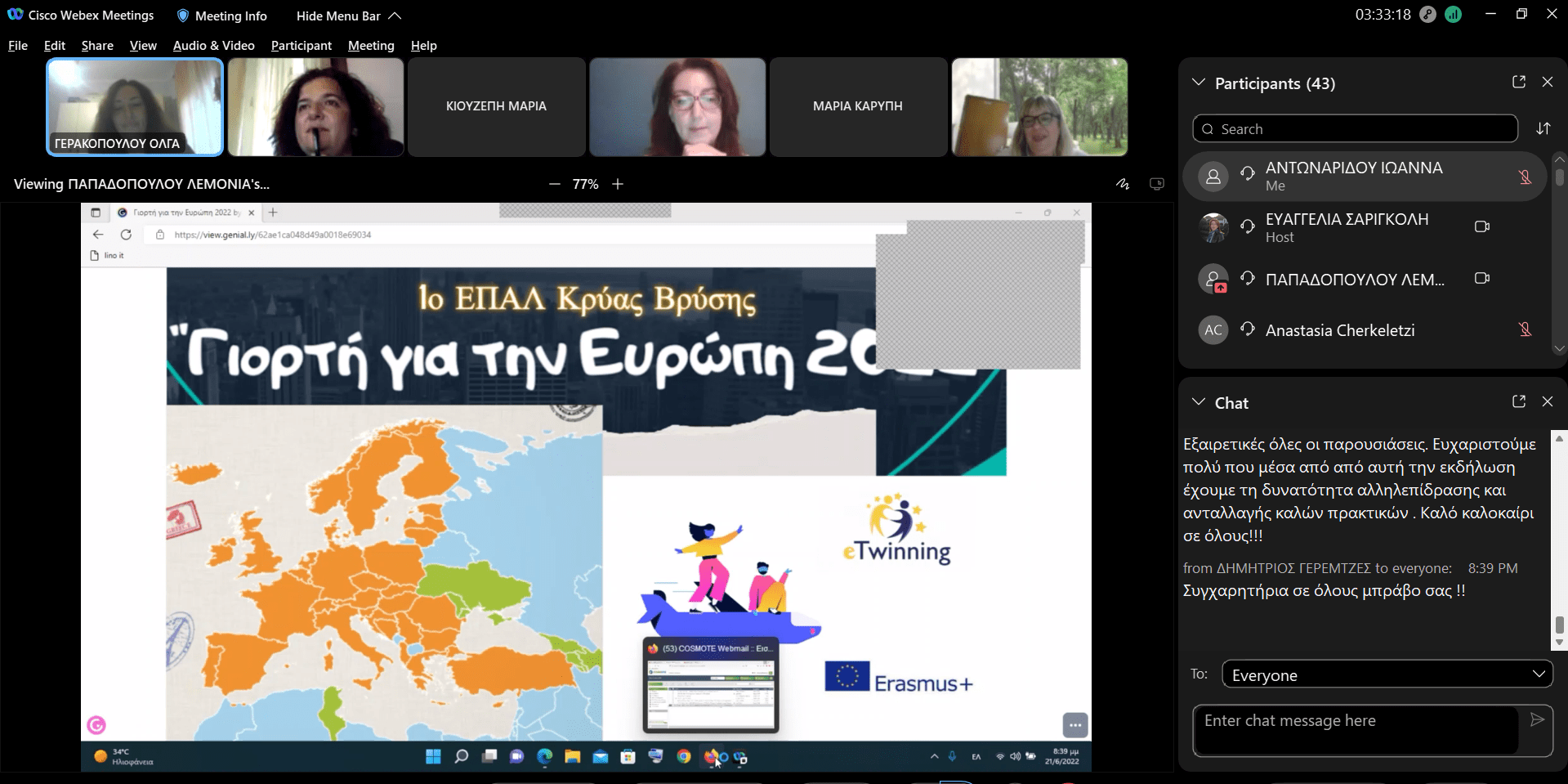This screenshot has height=784, width=1568.
Task: Open the Audio & Video menu
Action: [214, 46]
